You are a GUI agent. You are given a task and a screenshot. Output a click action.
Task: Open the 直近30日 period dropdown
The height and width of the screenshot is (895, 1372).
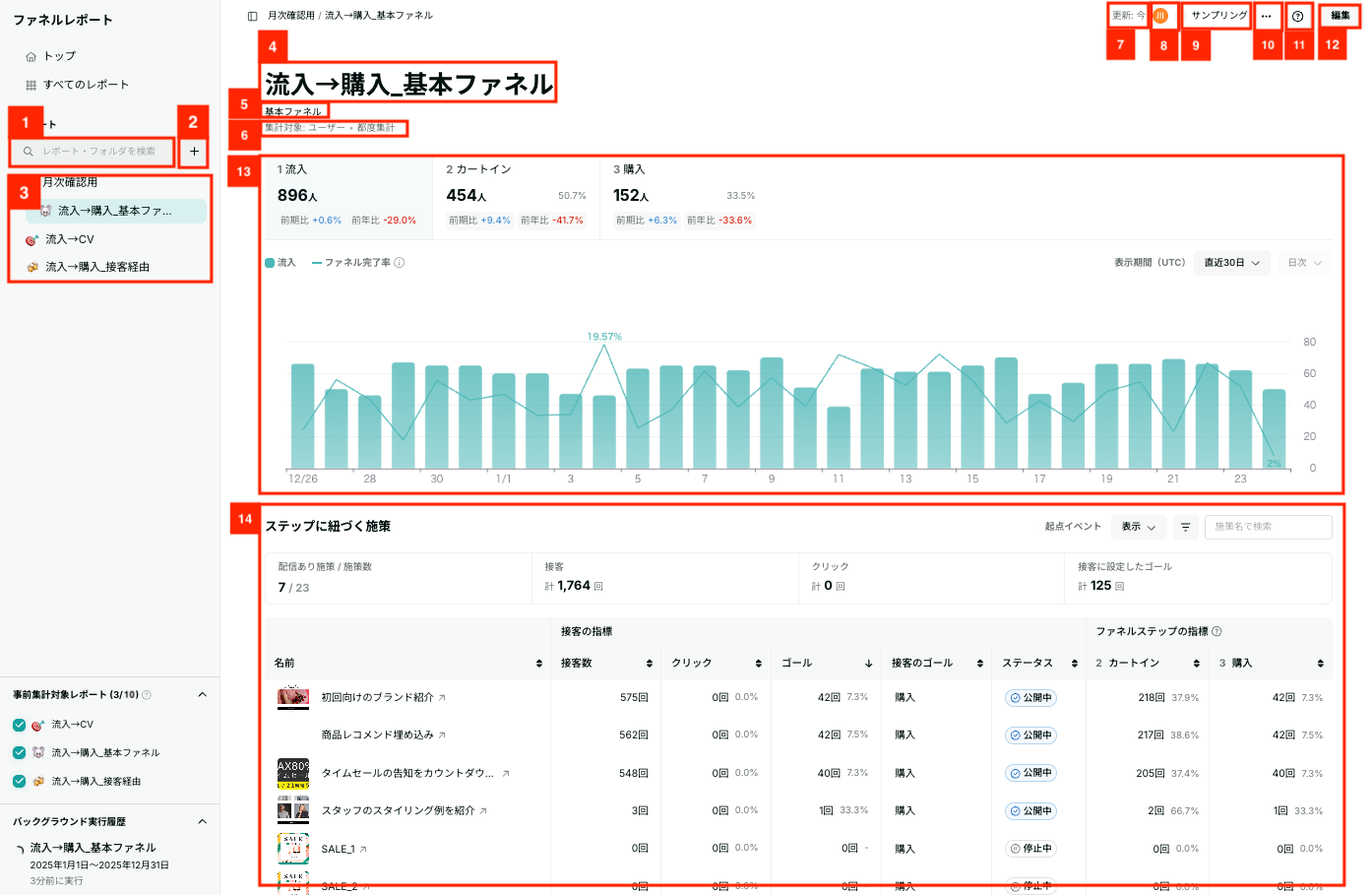point(1231,263)
